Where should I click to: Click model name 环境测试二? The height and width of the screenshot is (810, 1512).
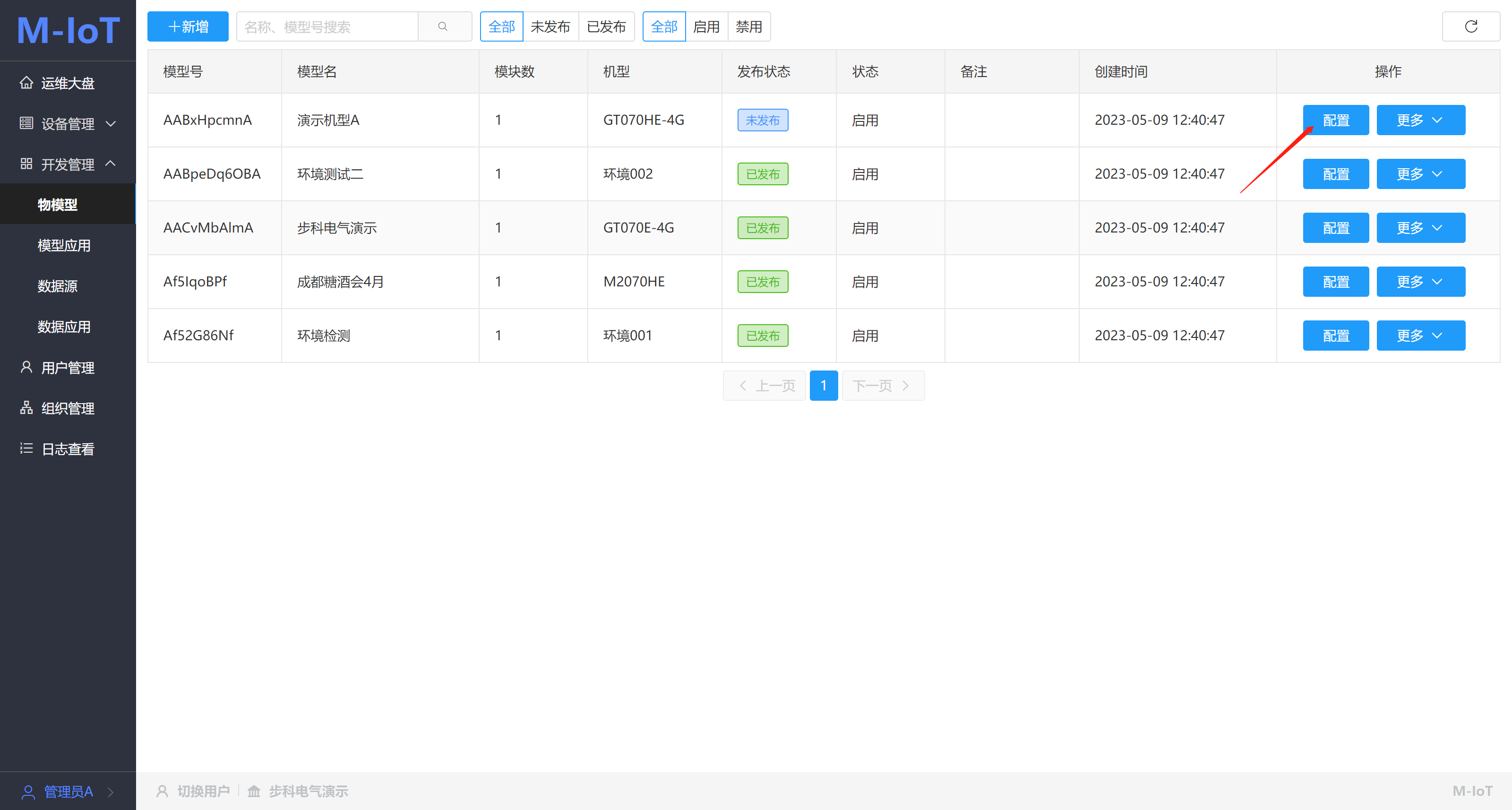(x=330, y=174)
